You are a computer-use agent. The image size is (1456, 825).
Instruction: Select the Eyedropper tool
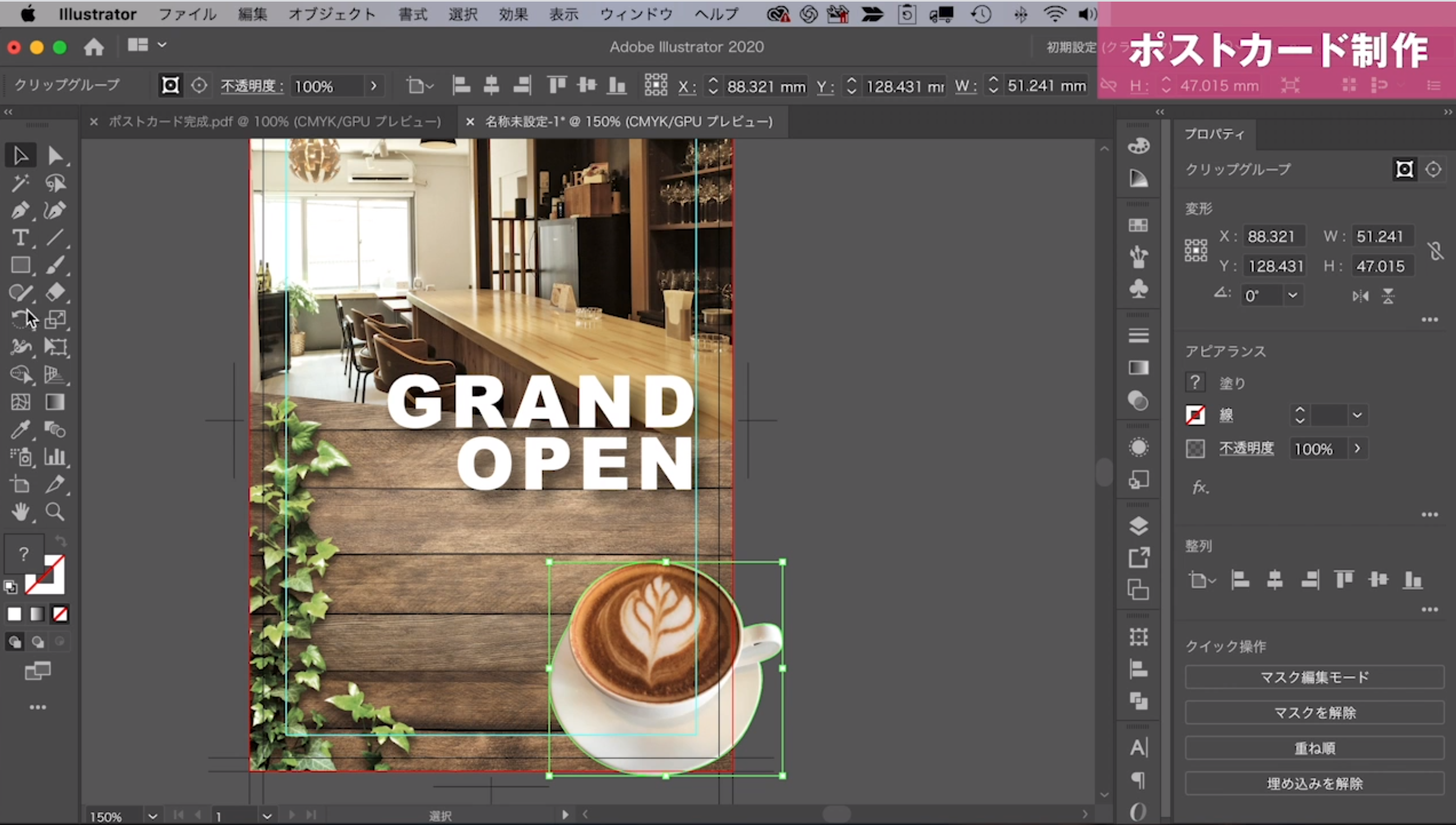pyautogui.click(x=21, y=430)
